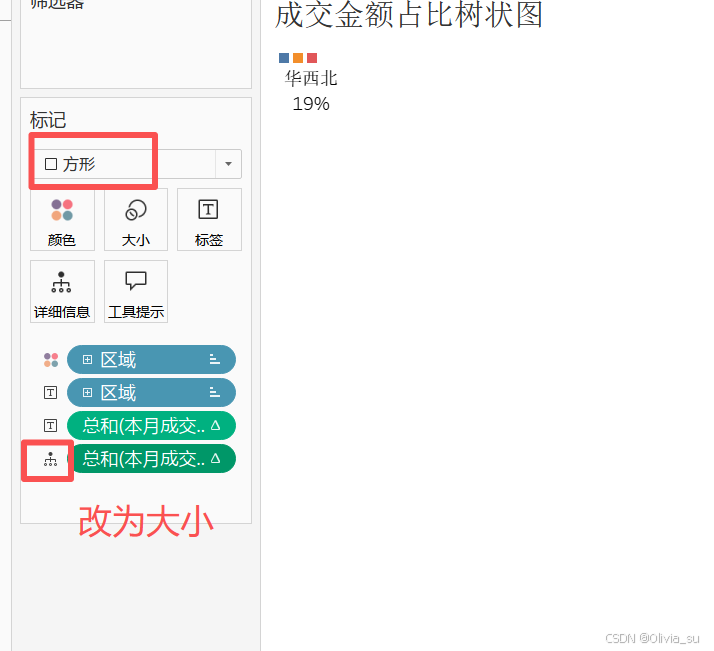Select the 区域 pill on color
Screen dimensions: 714x651
pyautogui.click(x=151, y=360)
